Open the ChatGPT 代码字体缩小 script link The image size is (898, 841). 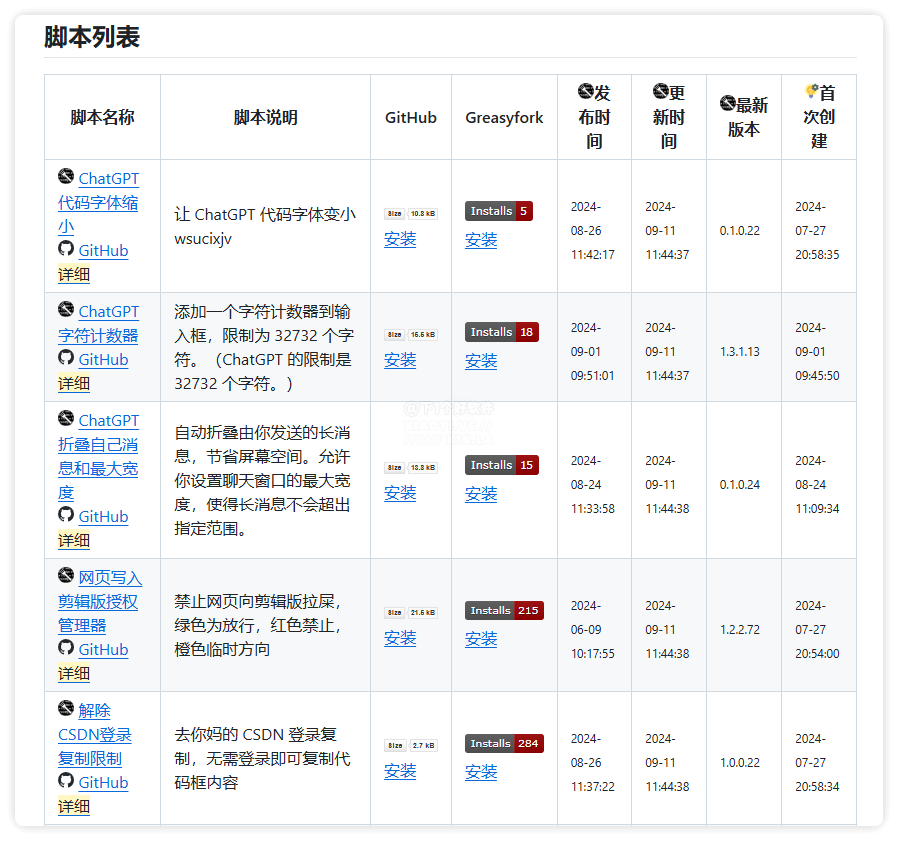98,202
